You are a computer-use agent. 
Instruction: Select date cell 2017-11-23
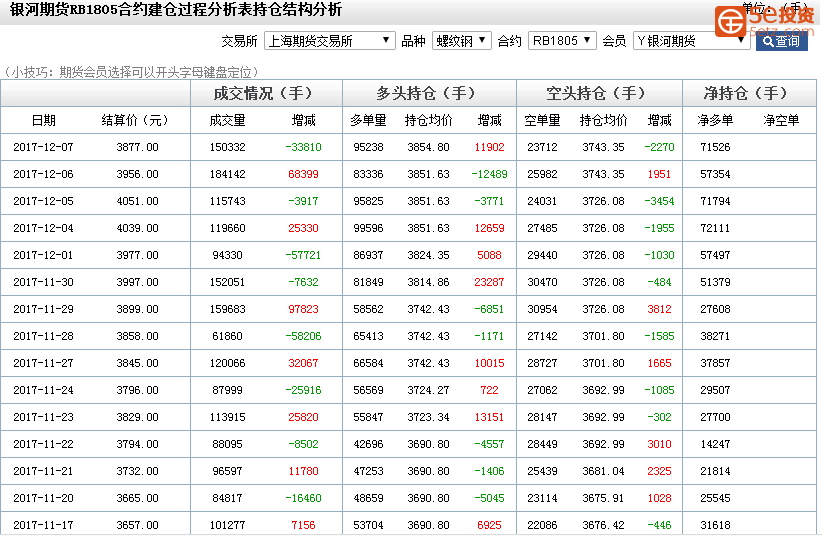[x=44, y=417]
